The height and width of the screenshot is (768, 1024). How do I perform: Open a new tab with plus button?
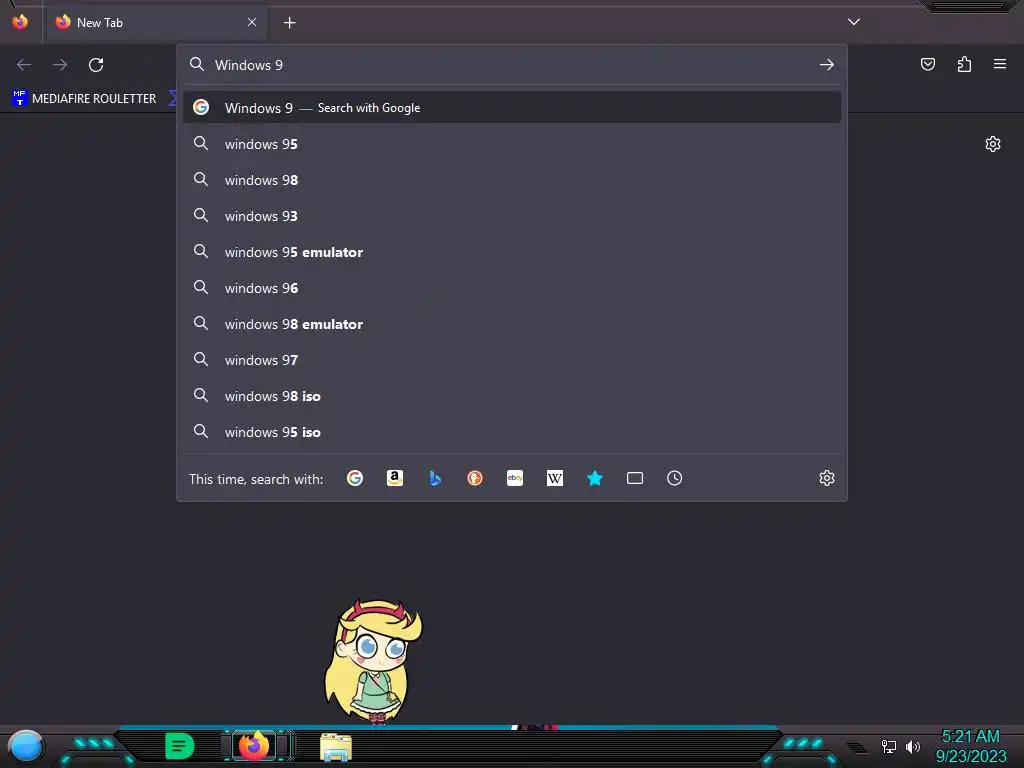pyautogui.click(x=289, y=23)
